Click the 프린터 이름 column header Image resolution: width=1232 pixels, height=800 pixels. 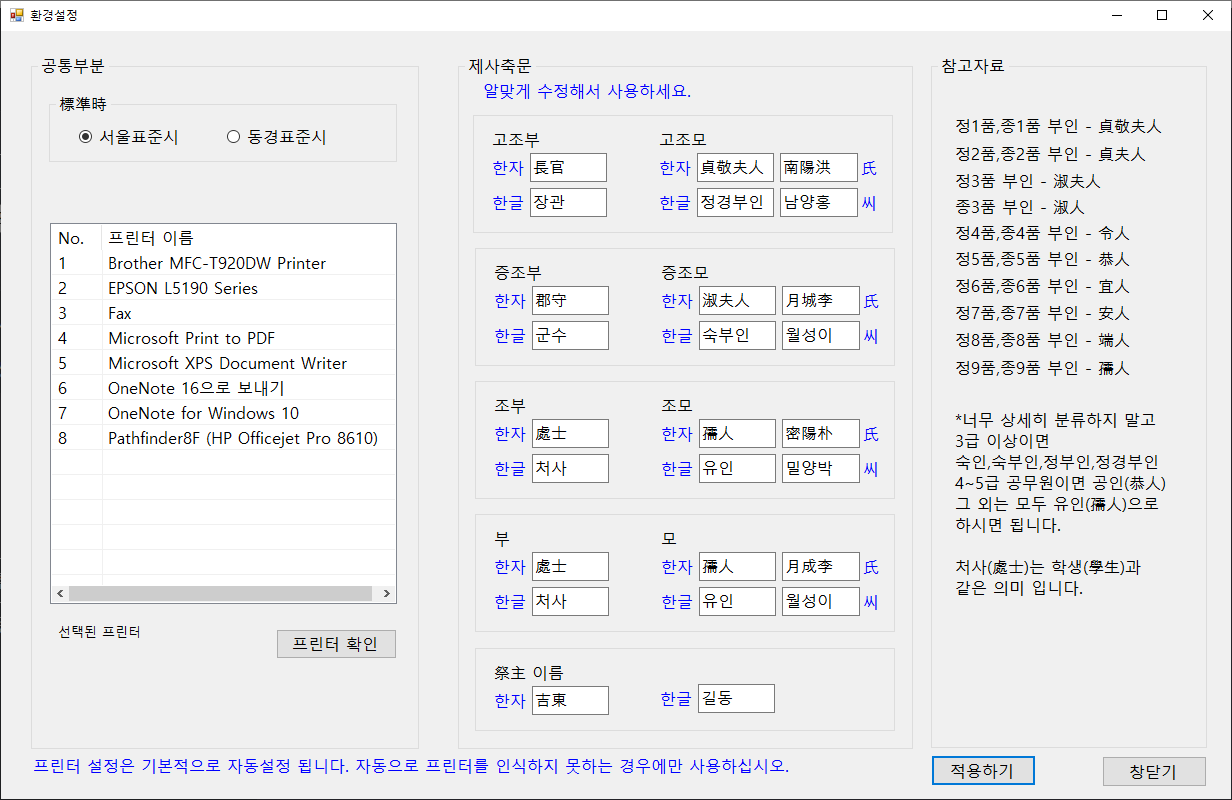coord(249,238)
